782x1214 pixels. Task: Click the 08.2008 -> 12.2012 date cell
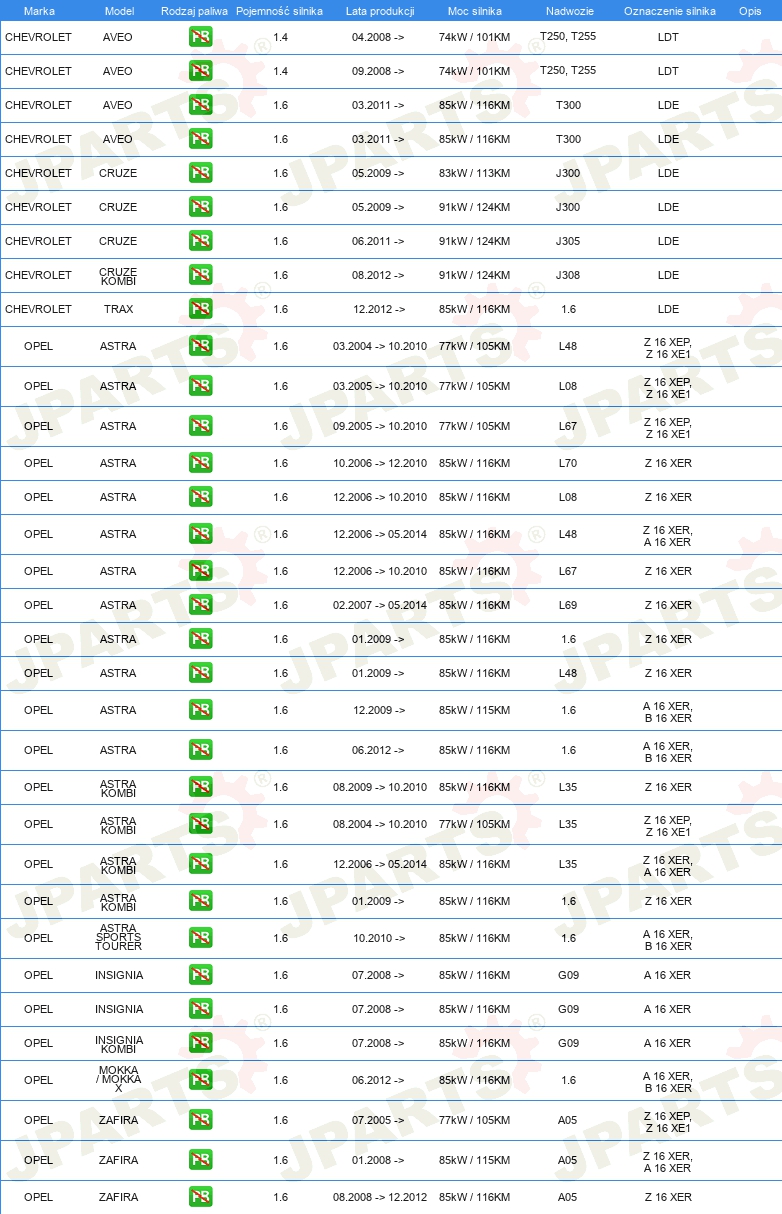380,1197
